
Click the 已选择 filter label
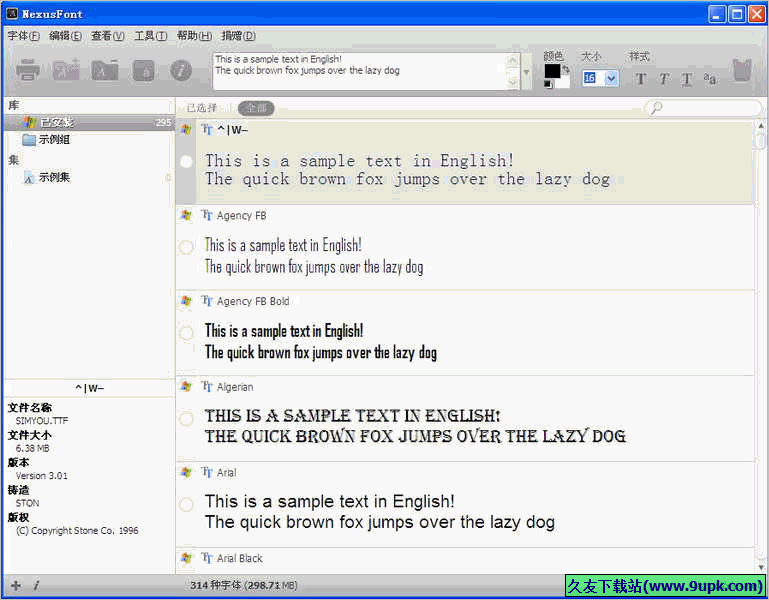(202, 108)
